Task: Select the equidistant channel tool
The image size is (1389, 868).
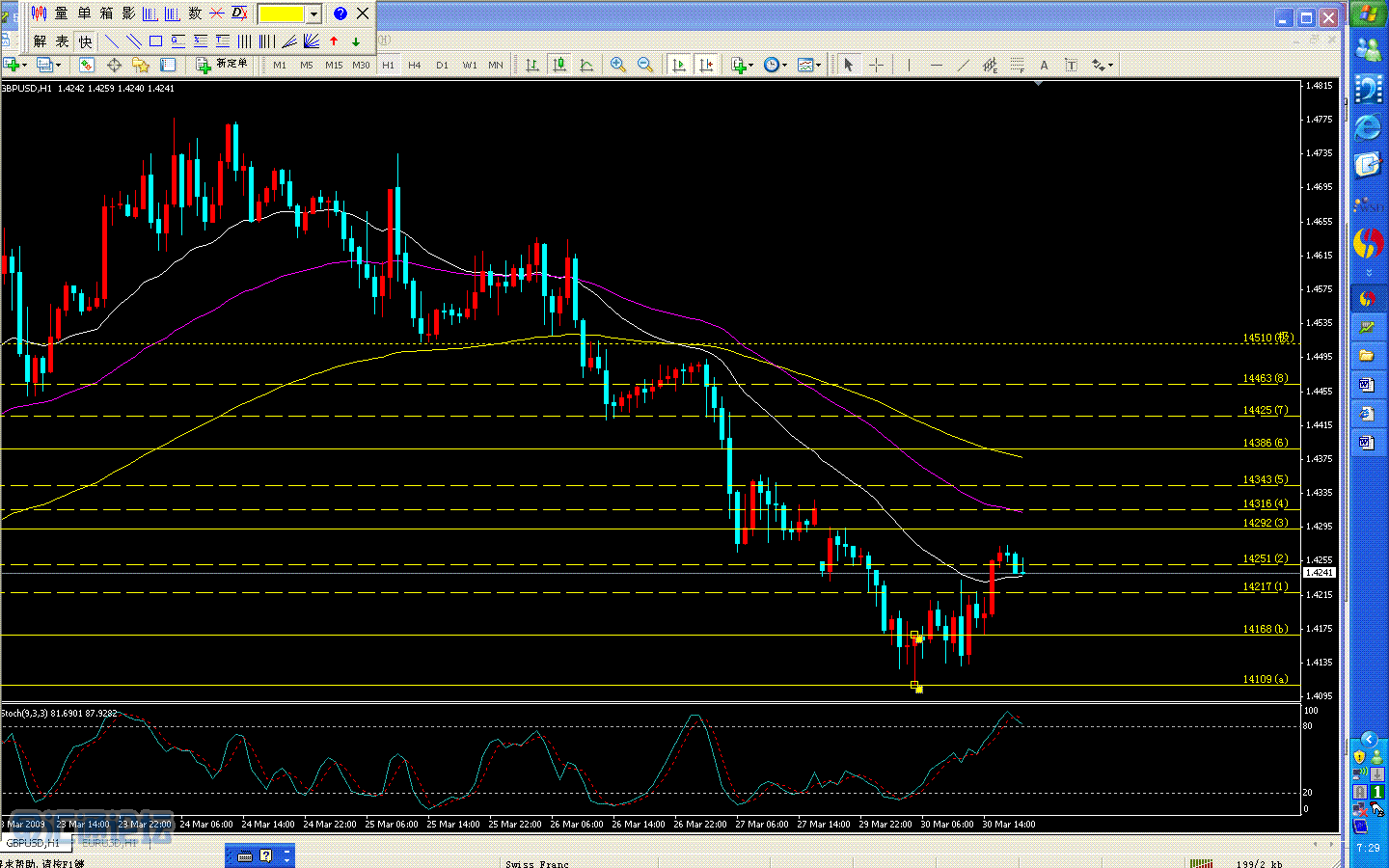Action: coord(990,65)
